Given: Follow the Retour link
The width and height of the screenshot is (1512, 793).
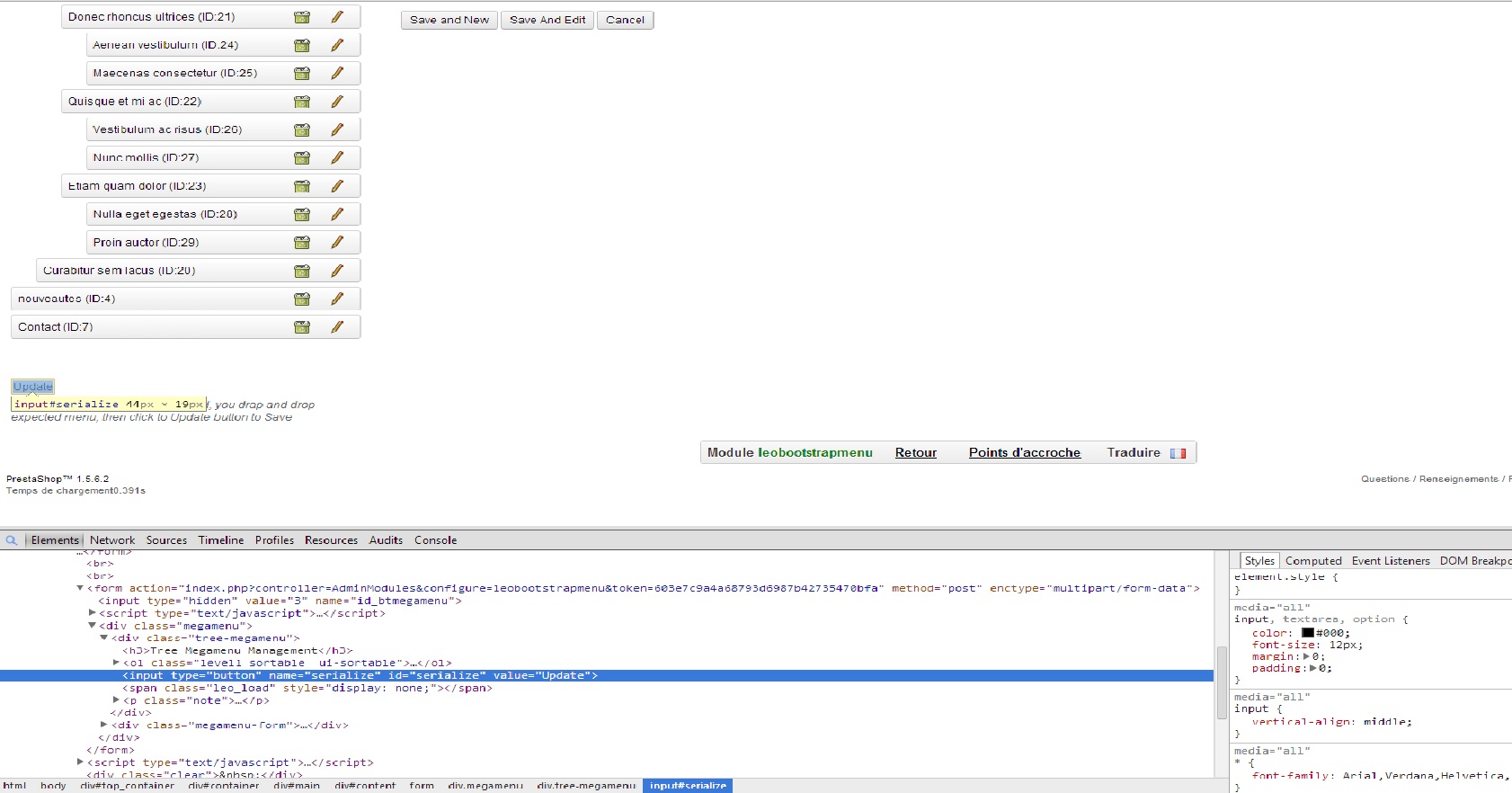Looking at the screenshot, I should click(916, 452).
